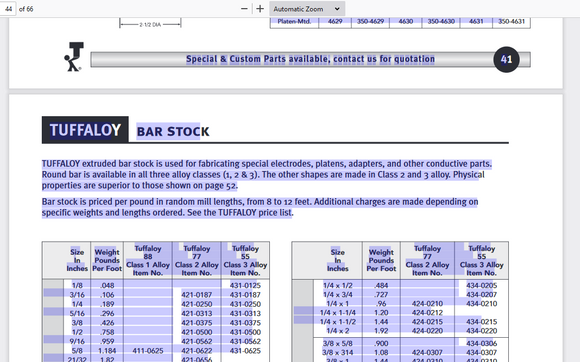Click the weight .296 cell

point(107,313)
